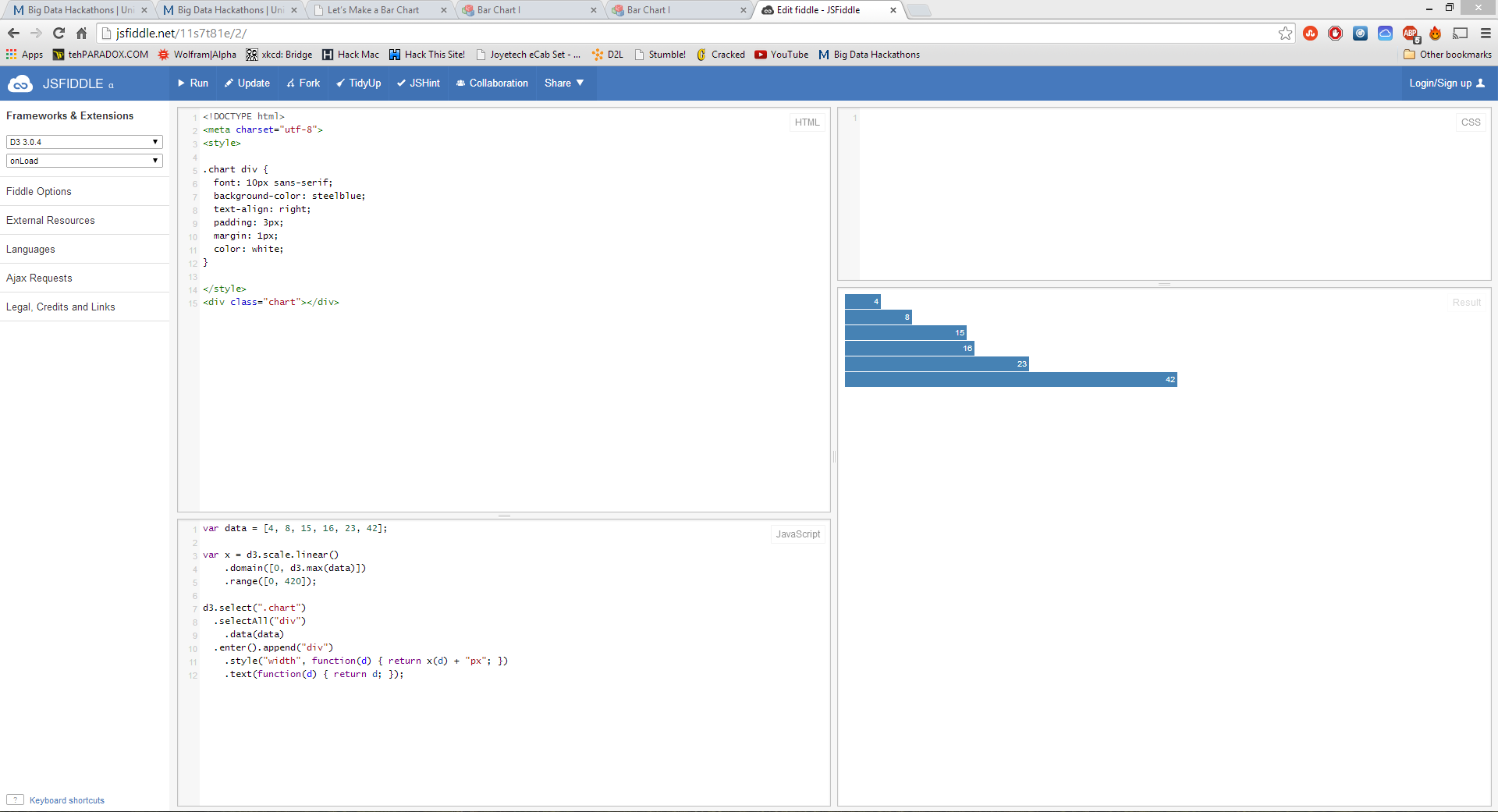
Task: Start a Collaboration session
Action: tap(492, 83)
